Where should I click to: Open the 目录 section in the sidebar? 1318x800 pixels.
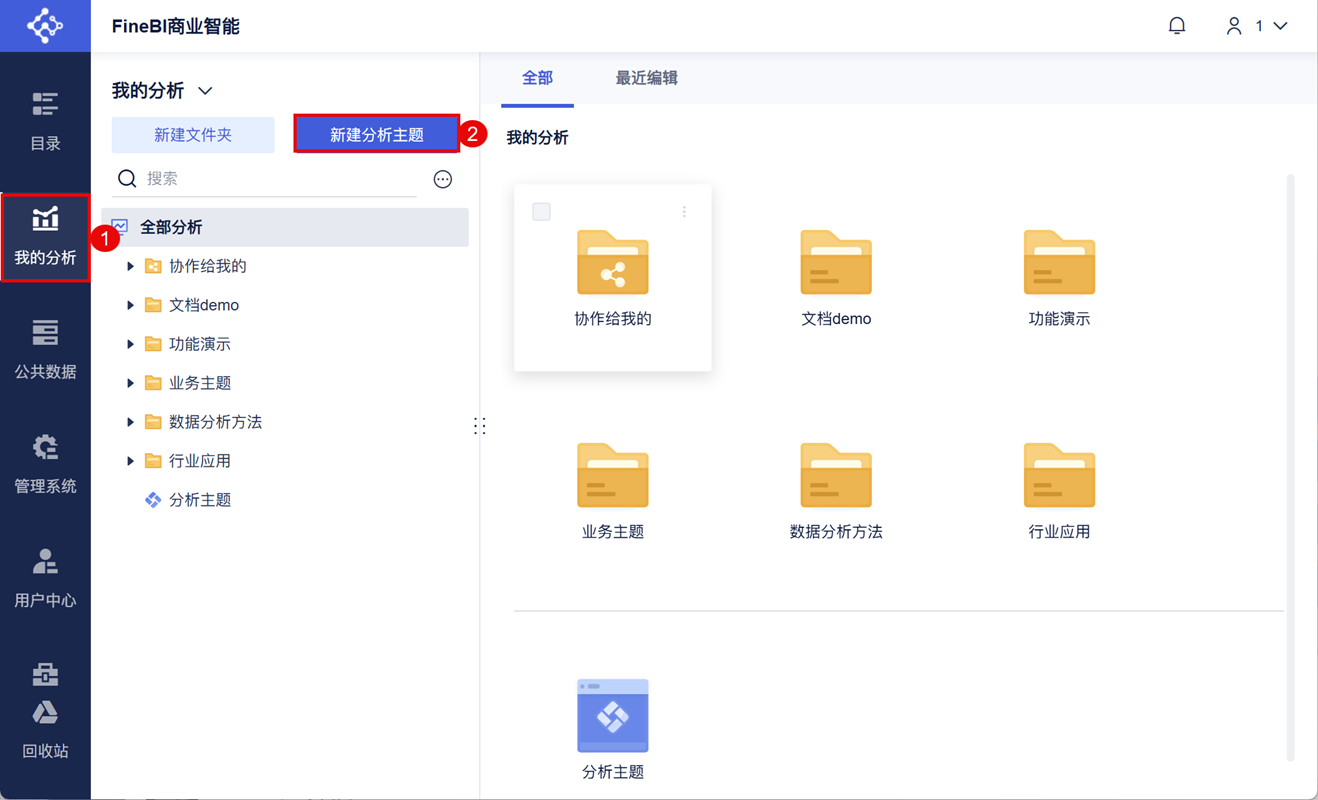tap(45, 120)
